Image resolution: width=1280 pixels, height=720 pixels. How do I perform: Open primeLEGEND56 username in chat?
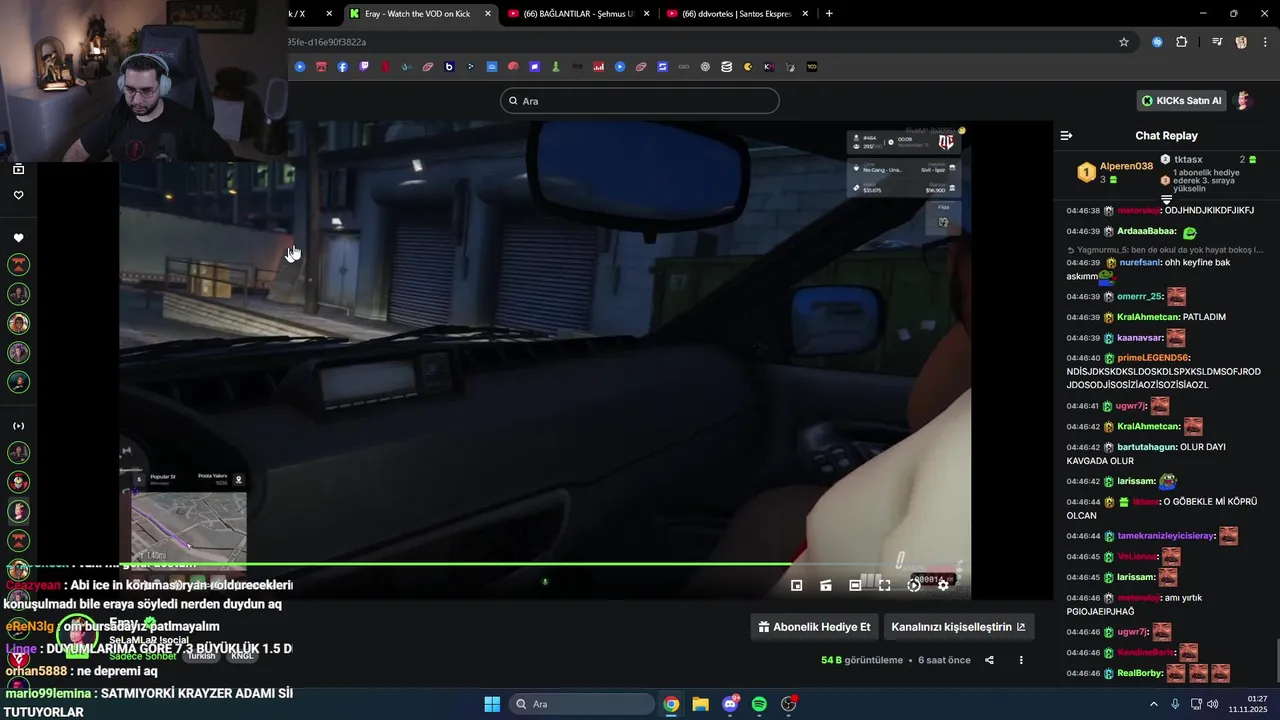[x=1152, y=358]
